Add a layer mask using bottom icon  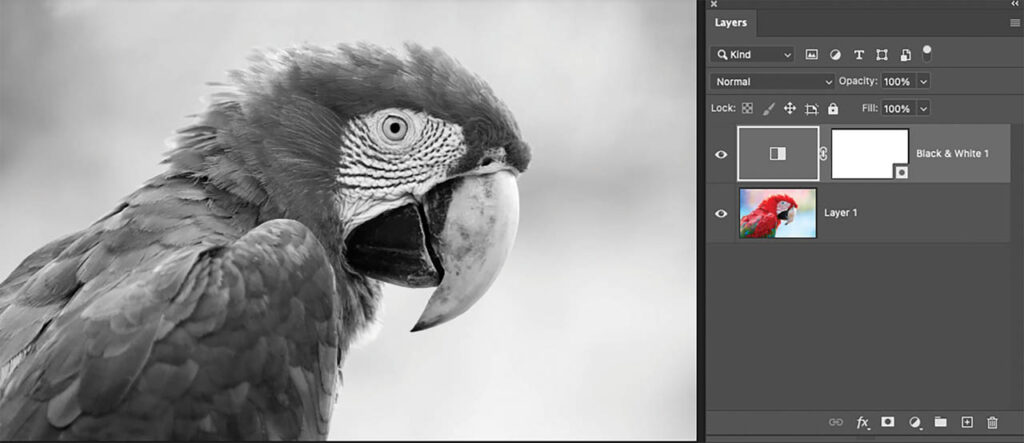point(888,423)
